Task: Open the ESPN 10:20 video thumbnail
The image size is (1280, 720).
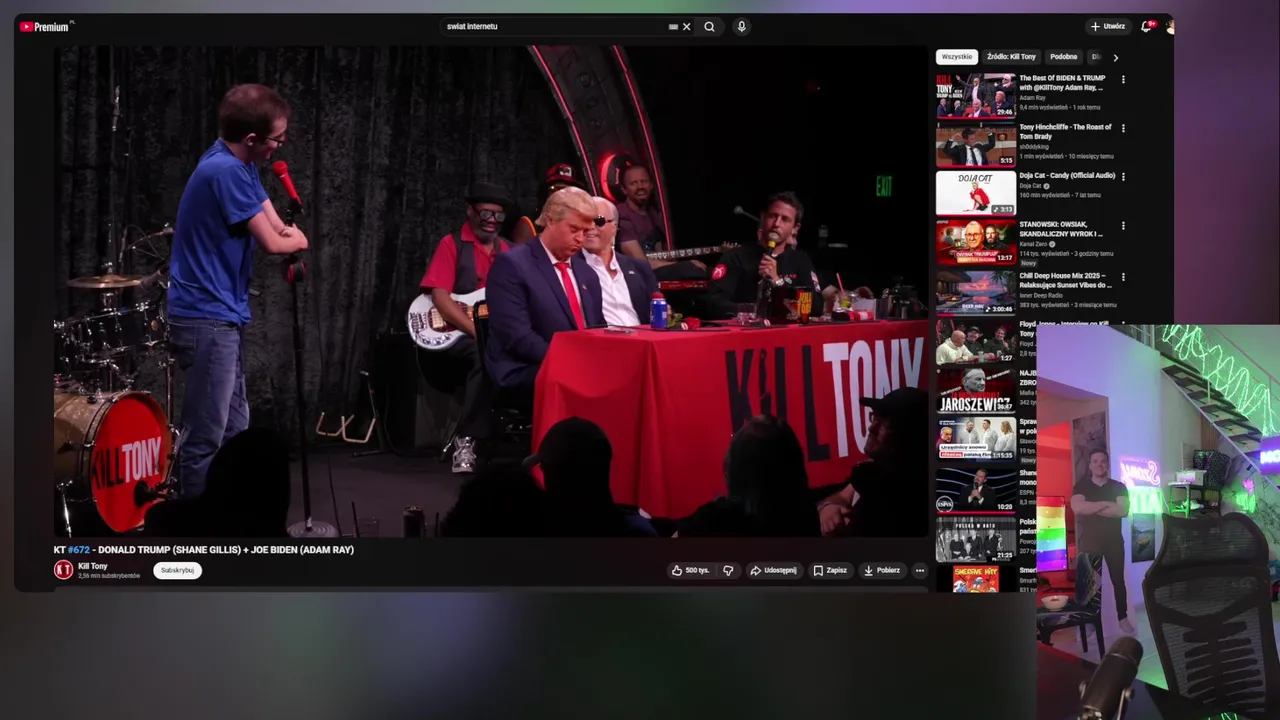Action: [x=976, y=490]
